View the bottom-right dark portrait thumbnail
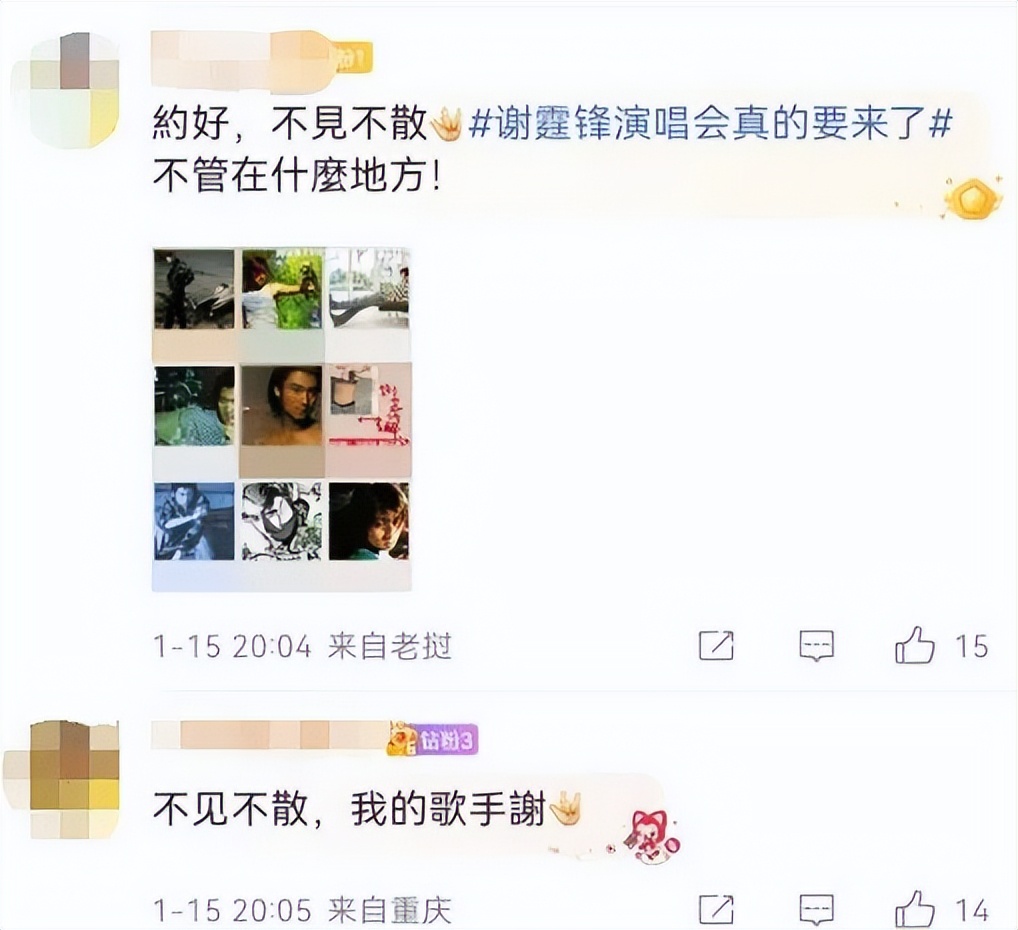Screen dimensions: 1018x930 (x=369, y=521)
